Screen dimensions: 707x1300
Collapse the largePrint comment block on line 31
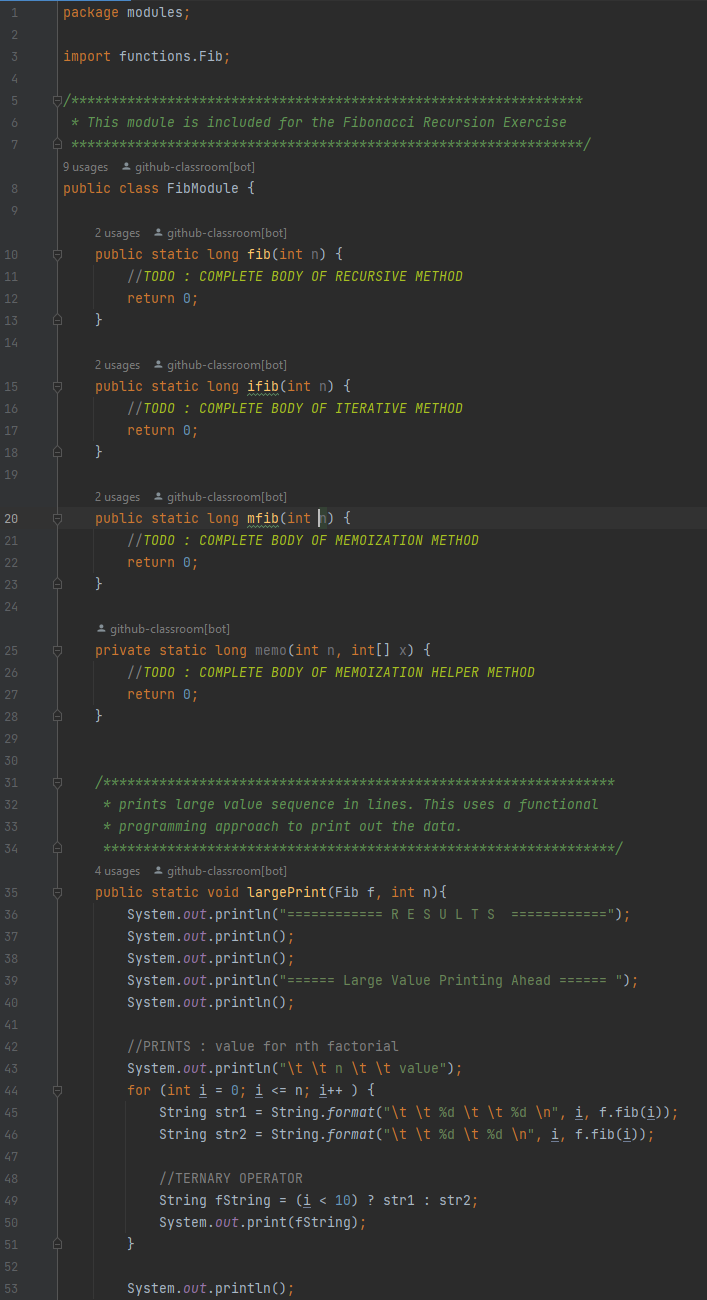57,782
